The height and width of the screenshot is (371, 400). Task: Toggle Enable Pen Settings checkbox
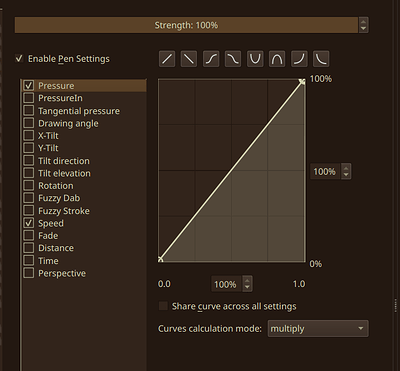[x=19, y=59]
